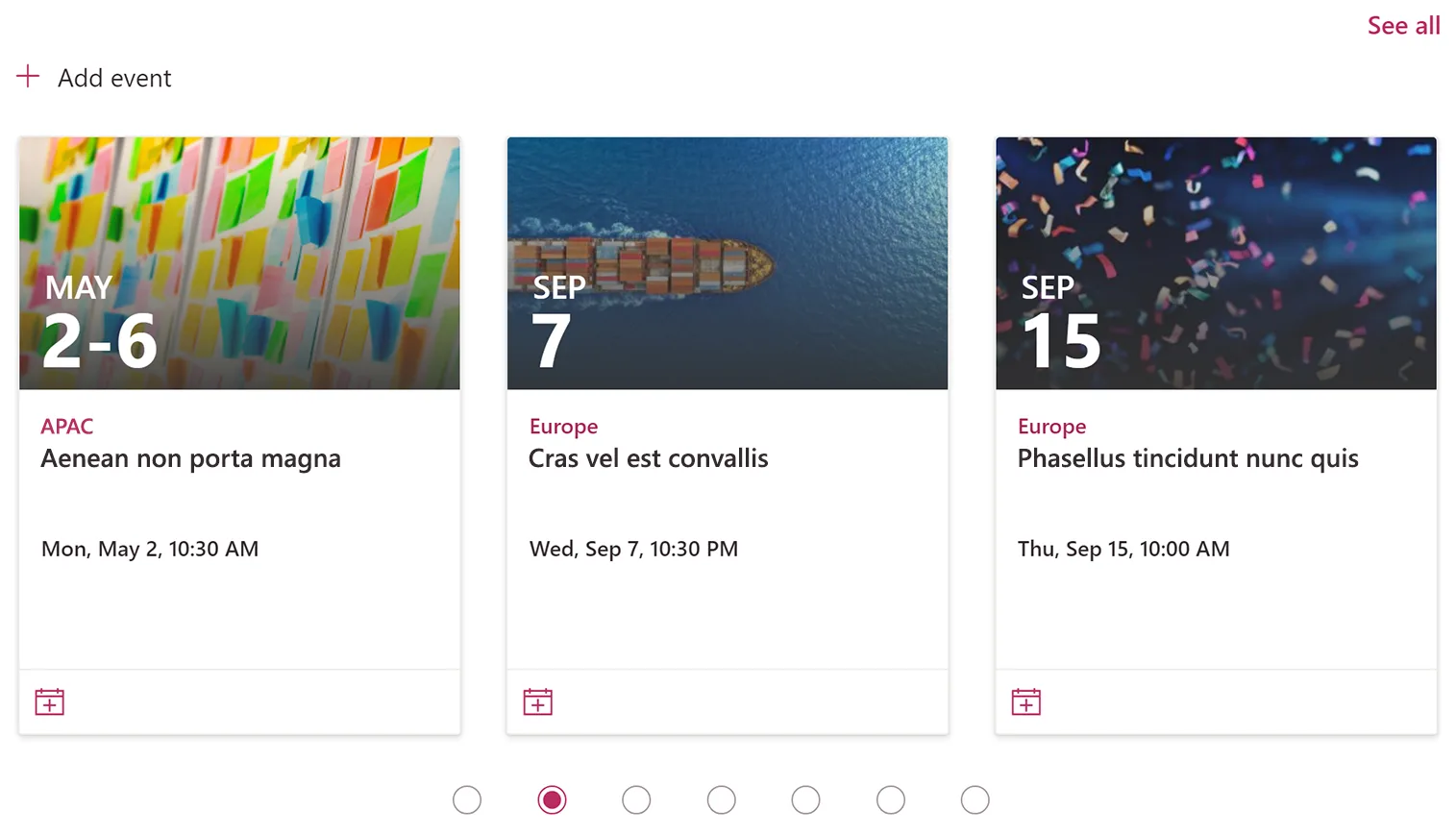The height and width of the screenshot is (835, 1456).
Task: Select the active second carousel dot
Action: (552, 800)
